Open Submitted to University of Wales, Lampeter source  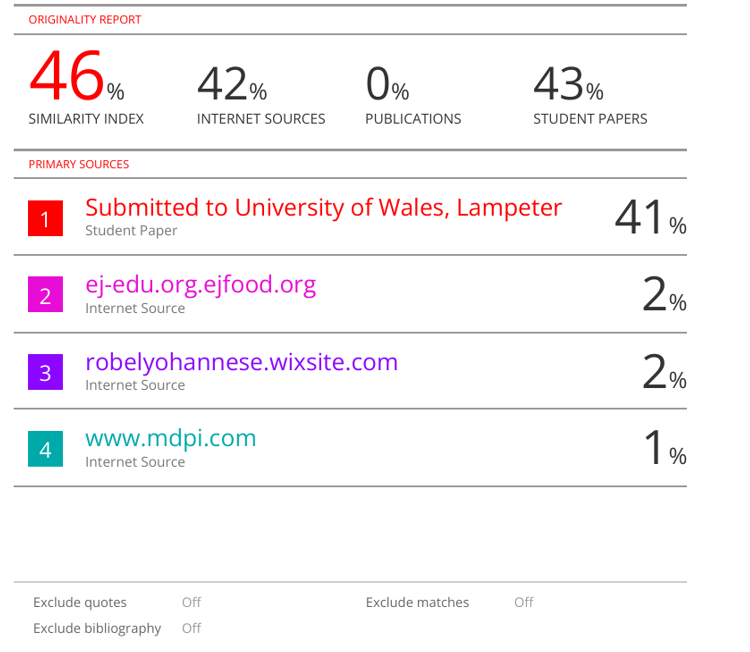(x=323, y=207)
